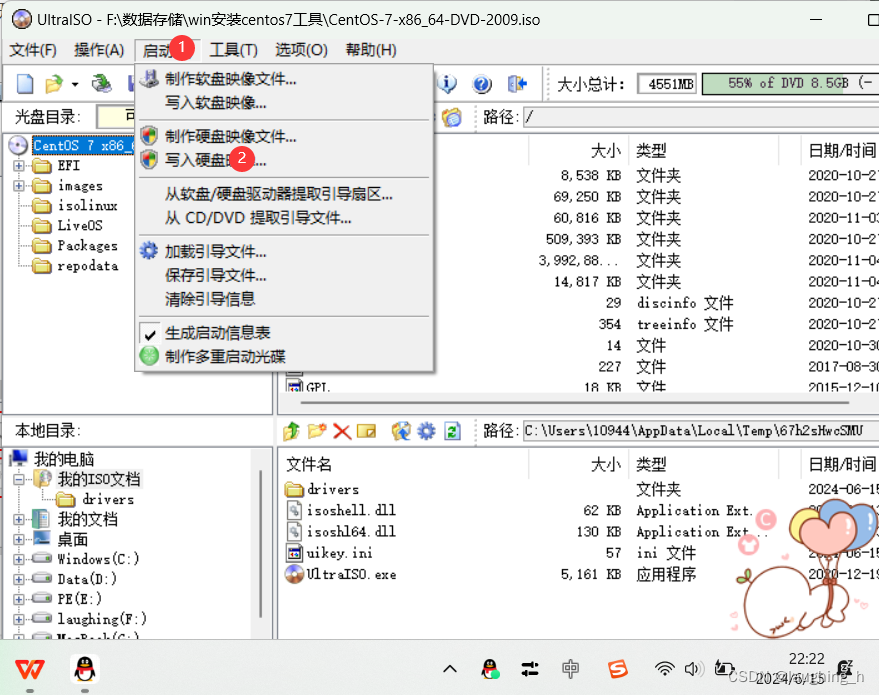
Task: Choose 清除引导信息 menu entry
Action: [x=284, y=299]
